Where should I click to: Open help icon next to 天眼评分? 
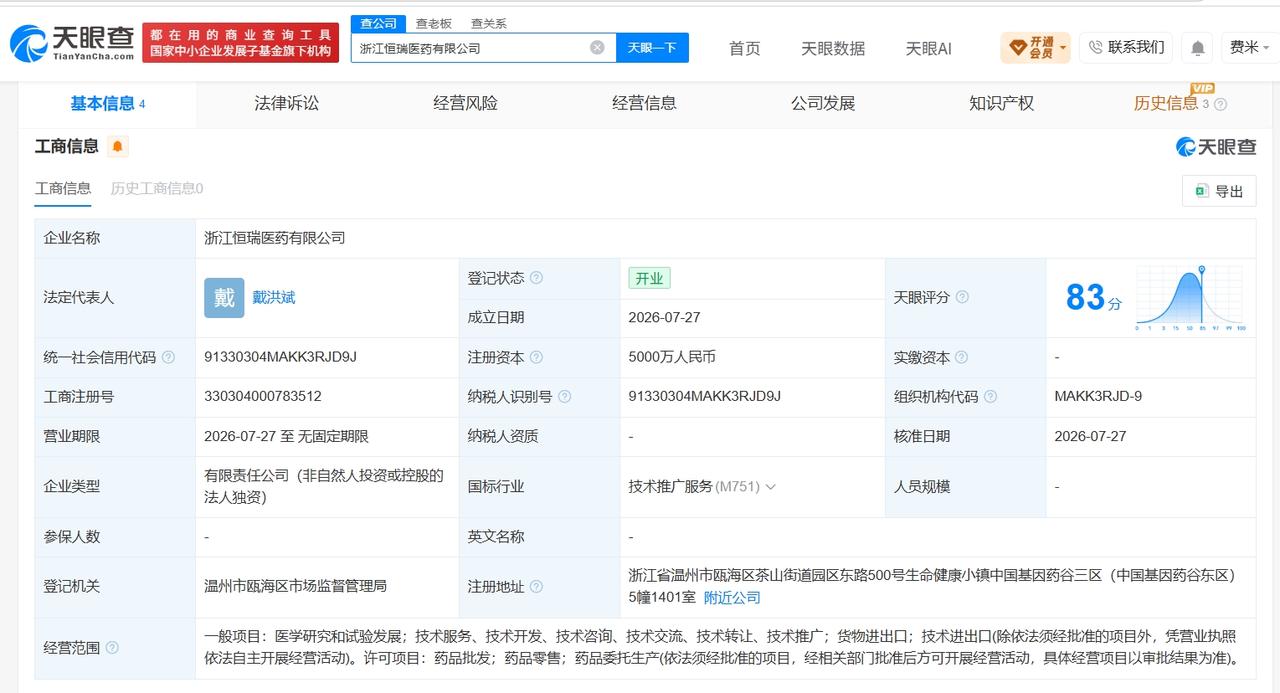[962, 297]
